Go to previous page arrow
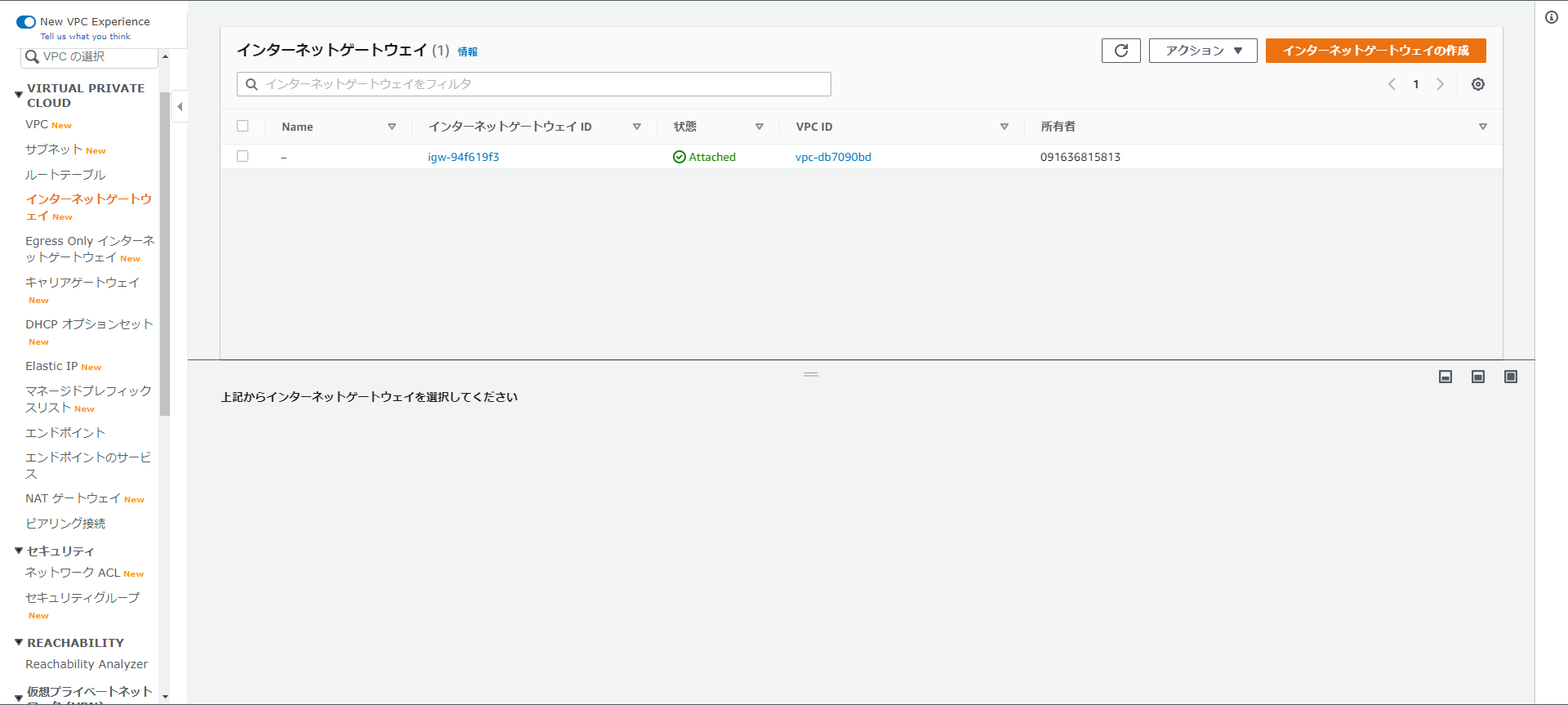 (x=1392, y=84)
